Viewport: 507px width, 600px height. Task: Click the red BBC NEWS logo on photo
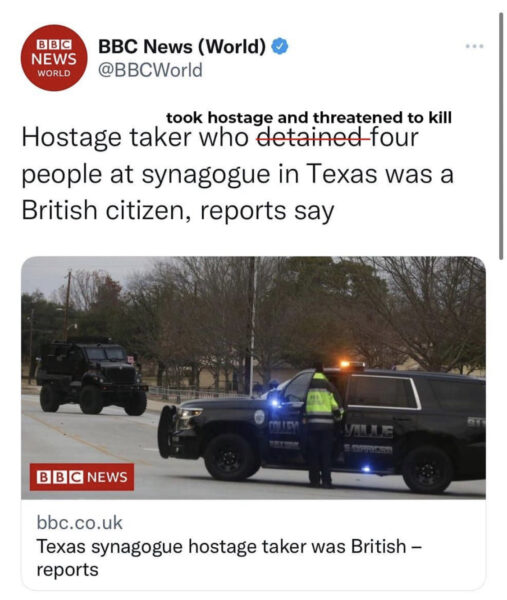tap(82, 477)
